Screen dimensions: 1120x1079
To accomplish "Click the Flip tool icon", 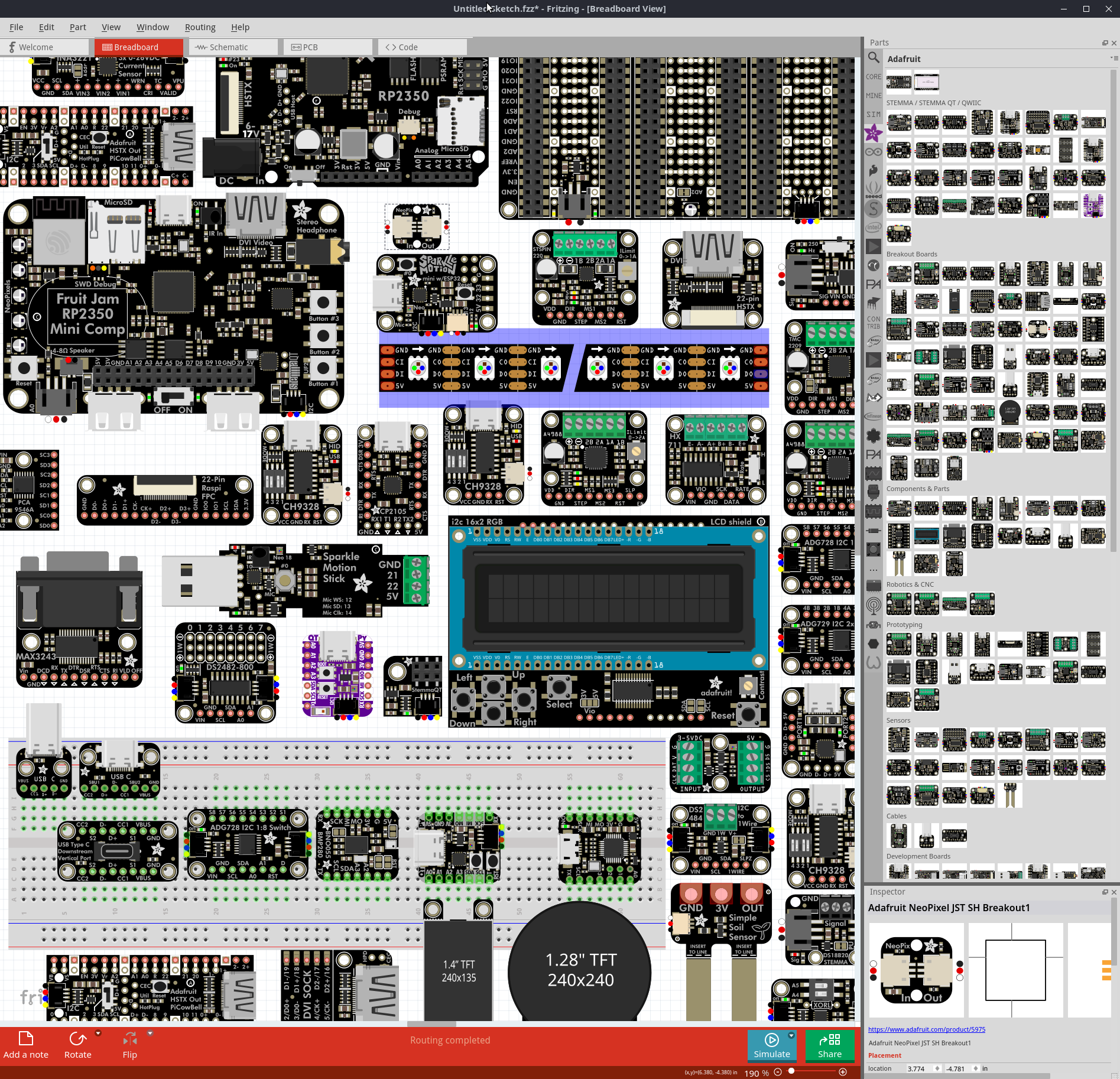I will click(x=131, y=1040).
